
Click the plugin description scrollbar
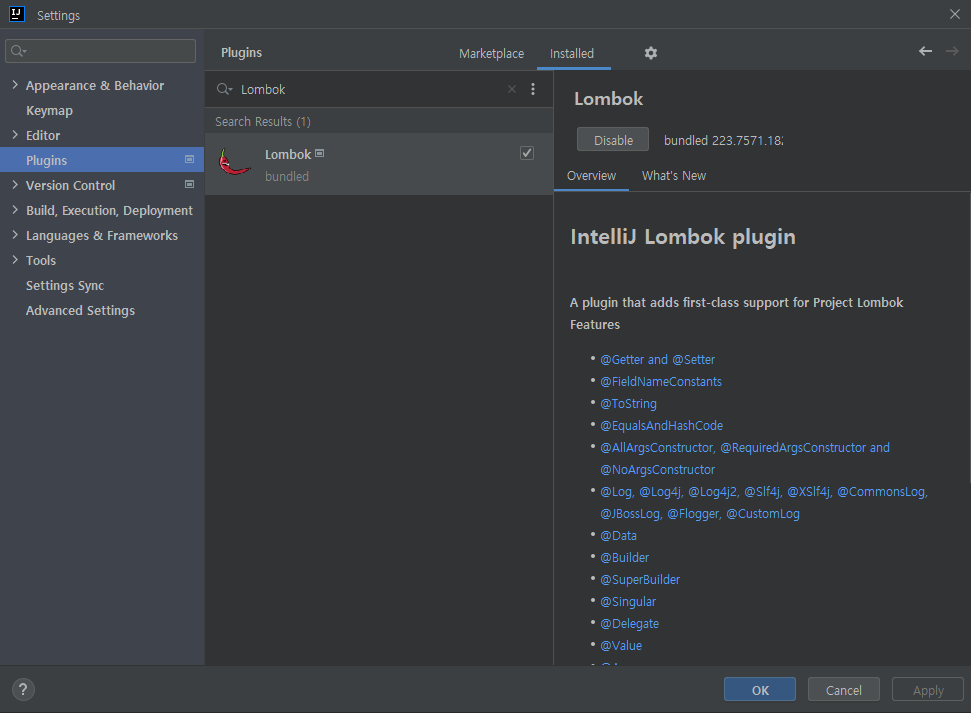(969, 338)
